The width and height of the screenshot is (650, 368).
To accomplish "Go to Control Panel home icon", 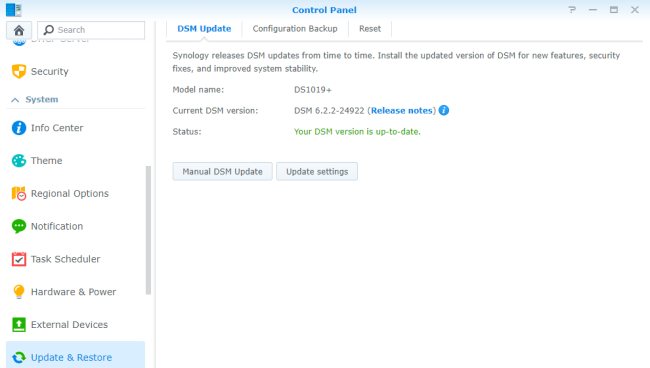I will click(x=19, y=30).
